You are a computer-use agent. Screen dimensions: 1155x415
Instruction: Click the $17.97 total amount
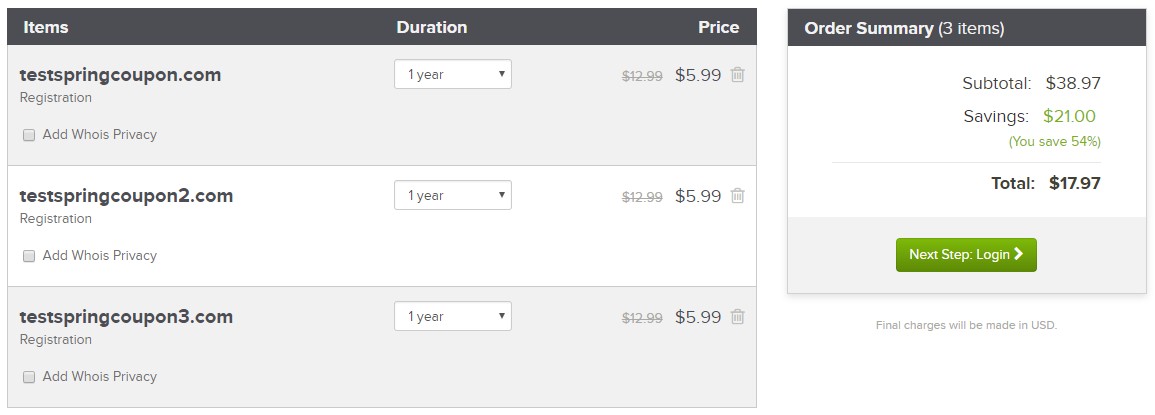(1075, 183)
